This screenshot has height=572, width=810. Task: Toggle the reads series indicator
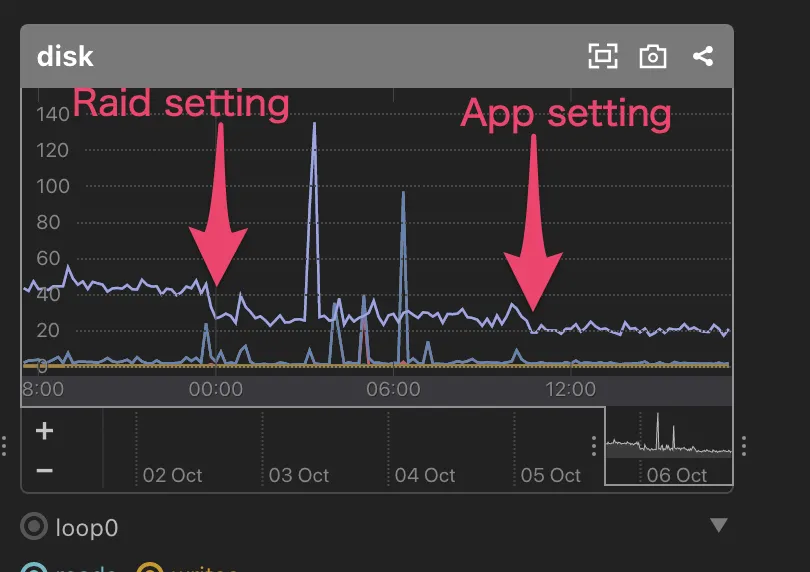pos(35,568)
